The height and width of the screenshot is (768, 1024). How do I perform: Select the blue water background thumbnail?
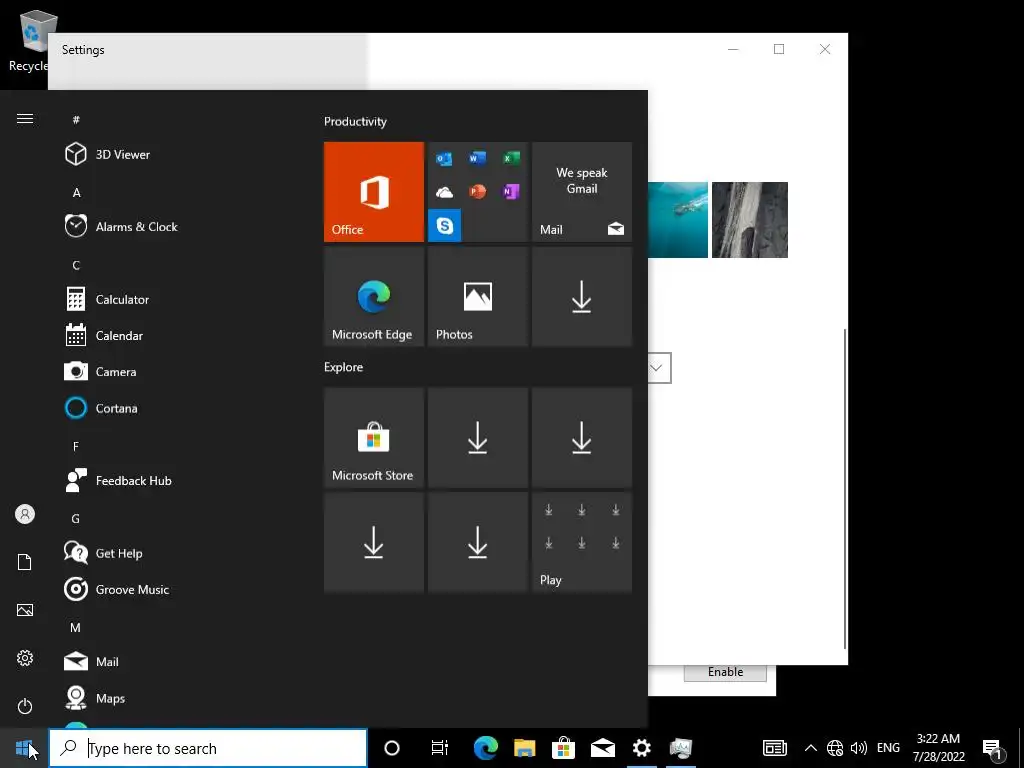point(678,220)
